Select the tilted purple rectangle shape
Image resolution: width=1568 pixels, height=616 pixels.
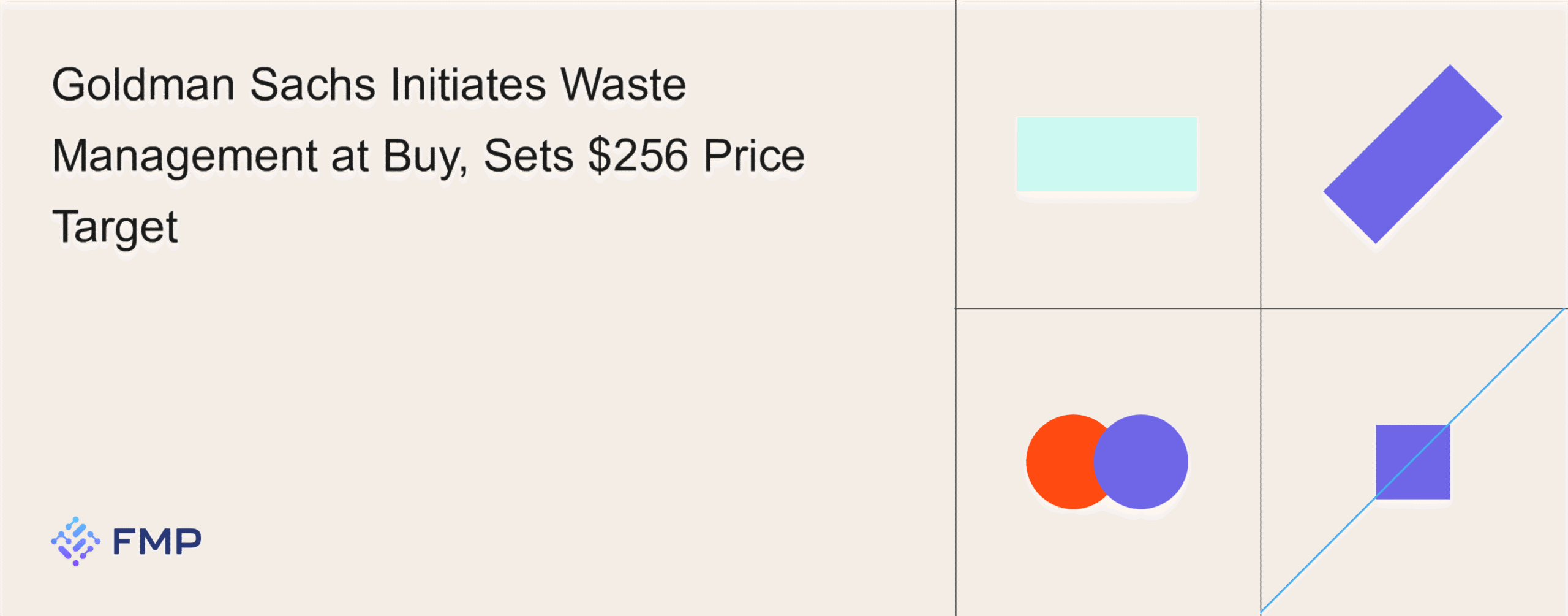[x=1412, y=154]
